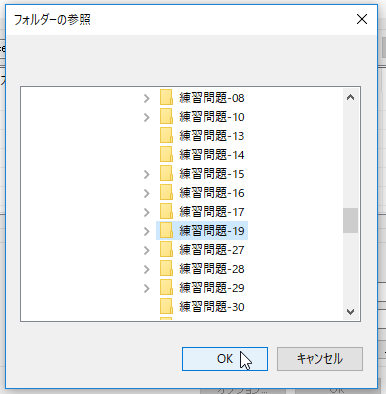The image size is (386, 394).
Task: Click the 練習問題-27 folder icon
Action: click(x=166, y=250)
